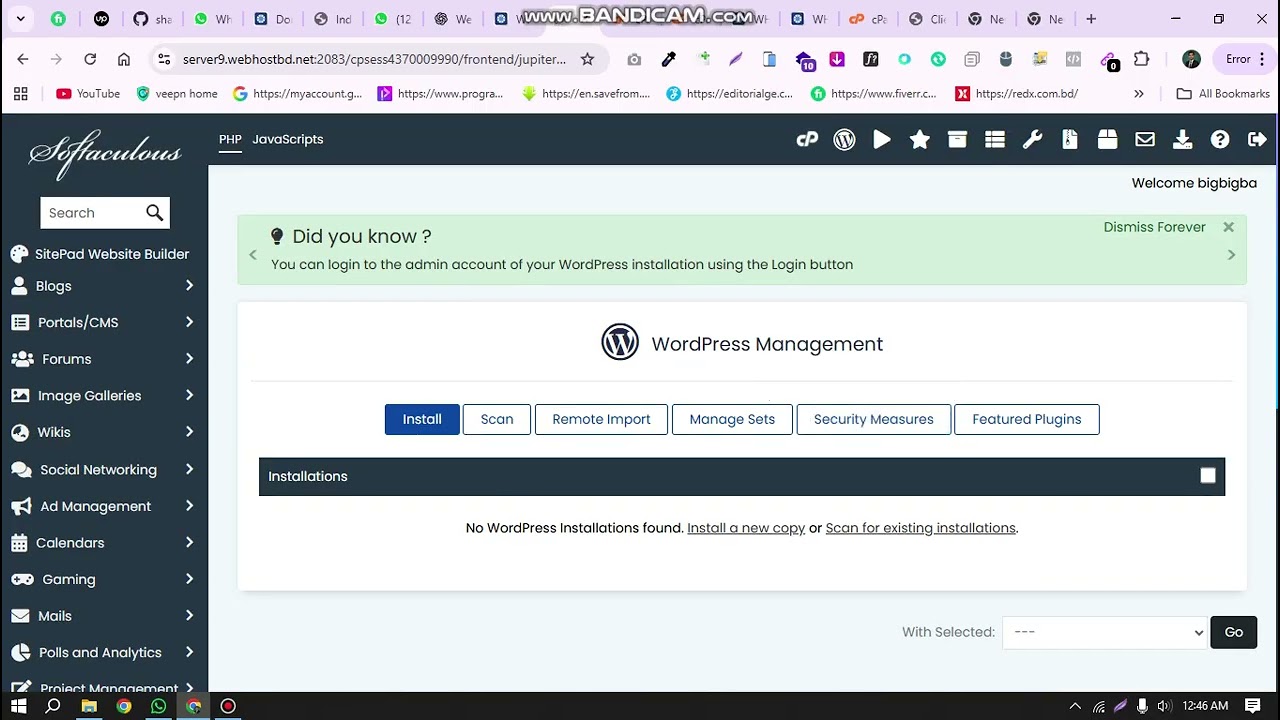Image resolution: width=1280 pixels, height=720 pixels.
Task: Close the Did you know banner
Action: pyautogui.click(x=1229, y=227)
